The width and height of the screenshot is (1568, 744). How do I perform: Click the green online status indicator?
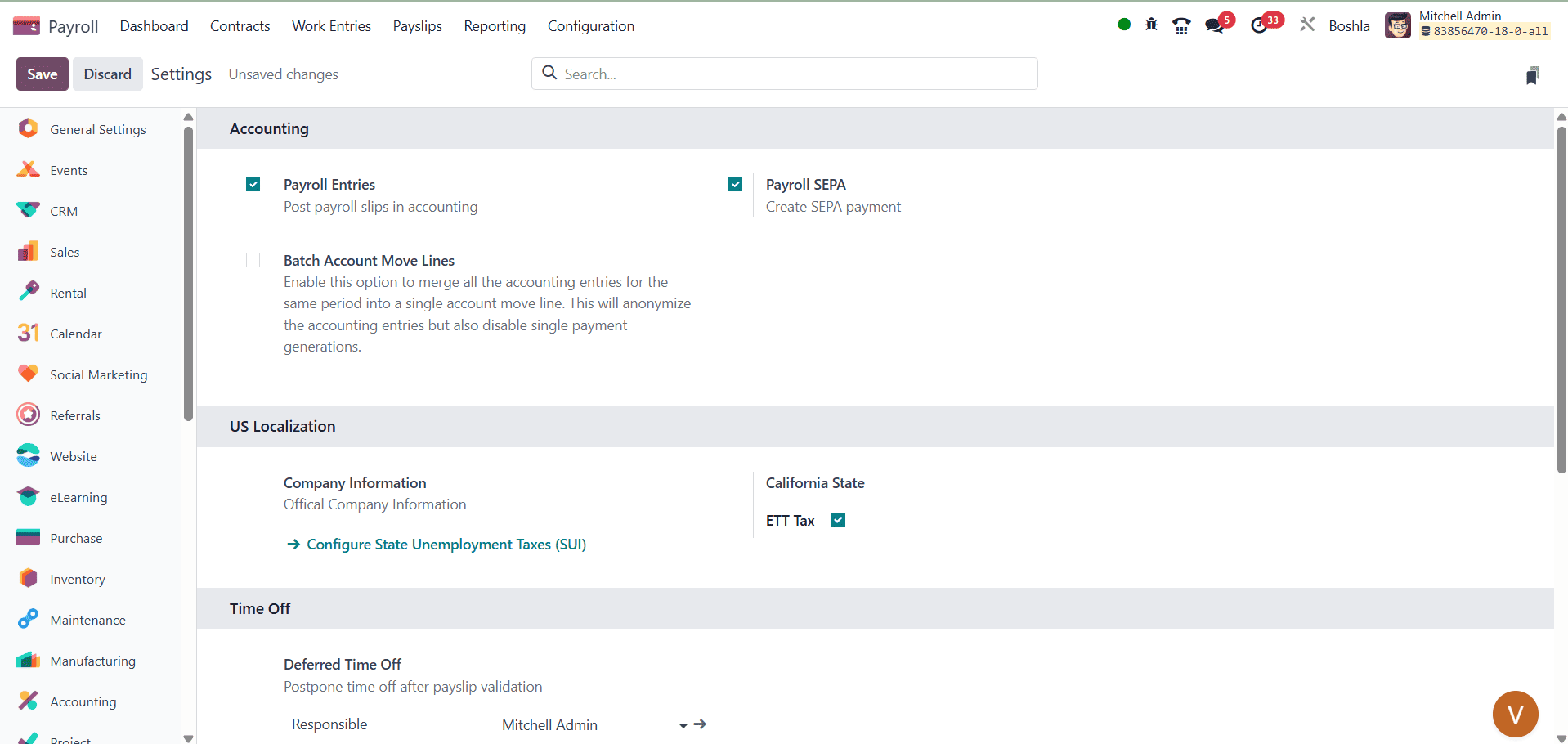tap(1124, 25)
